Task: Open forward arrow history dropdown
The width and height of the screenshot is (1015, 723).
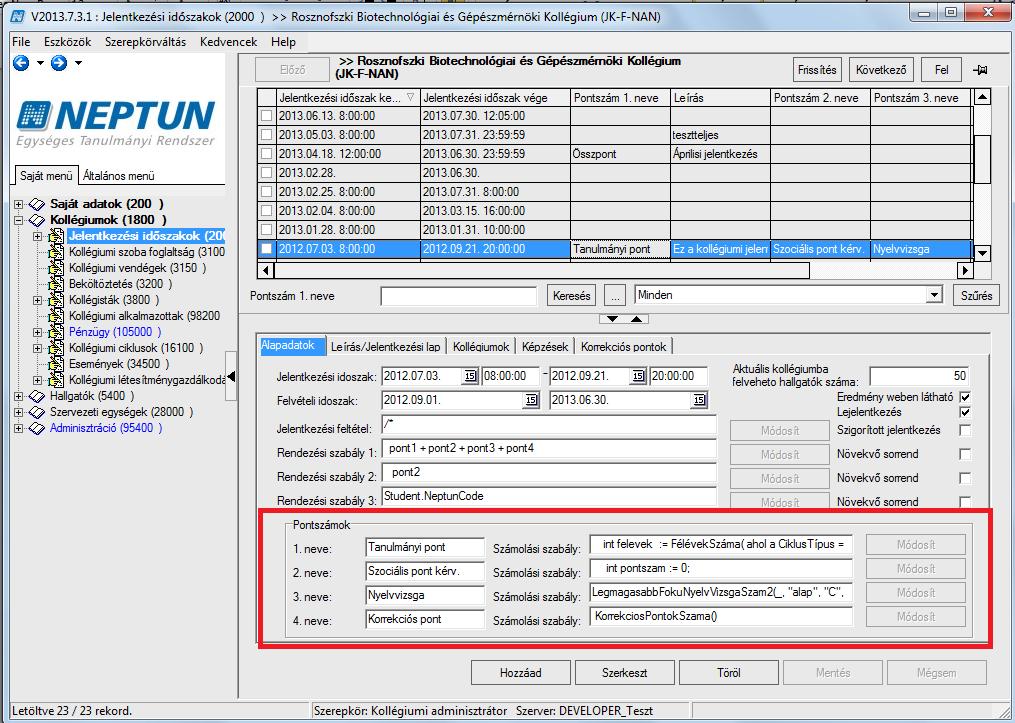Action: 78,63
